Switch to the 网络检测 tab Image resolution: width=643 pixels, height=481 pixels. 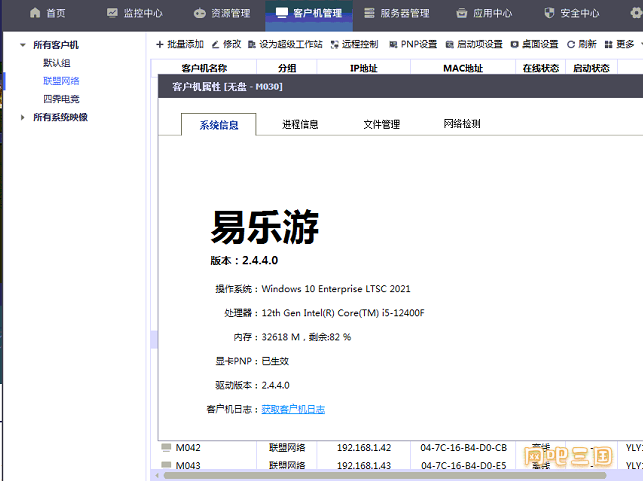point(462,123)
